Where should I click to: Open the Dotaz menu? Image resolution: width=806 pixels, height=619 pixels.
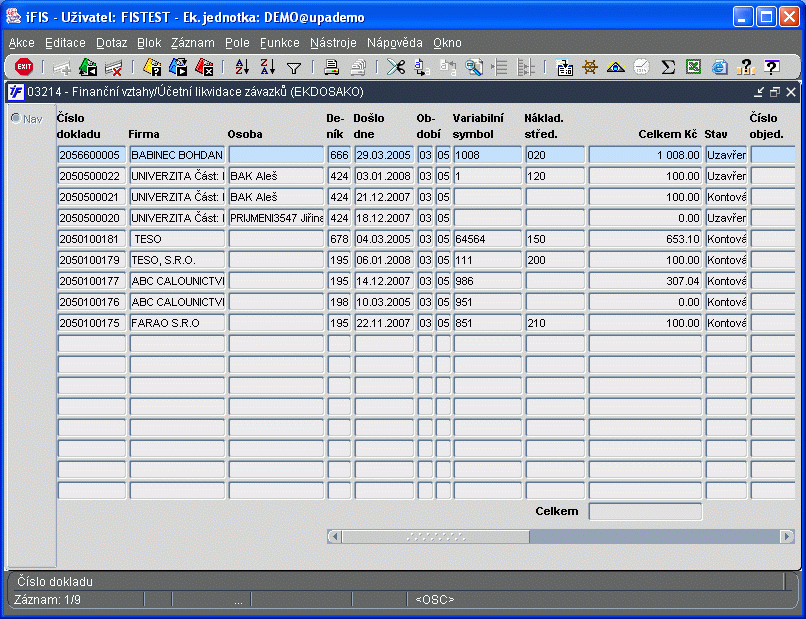(112, 43)
